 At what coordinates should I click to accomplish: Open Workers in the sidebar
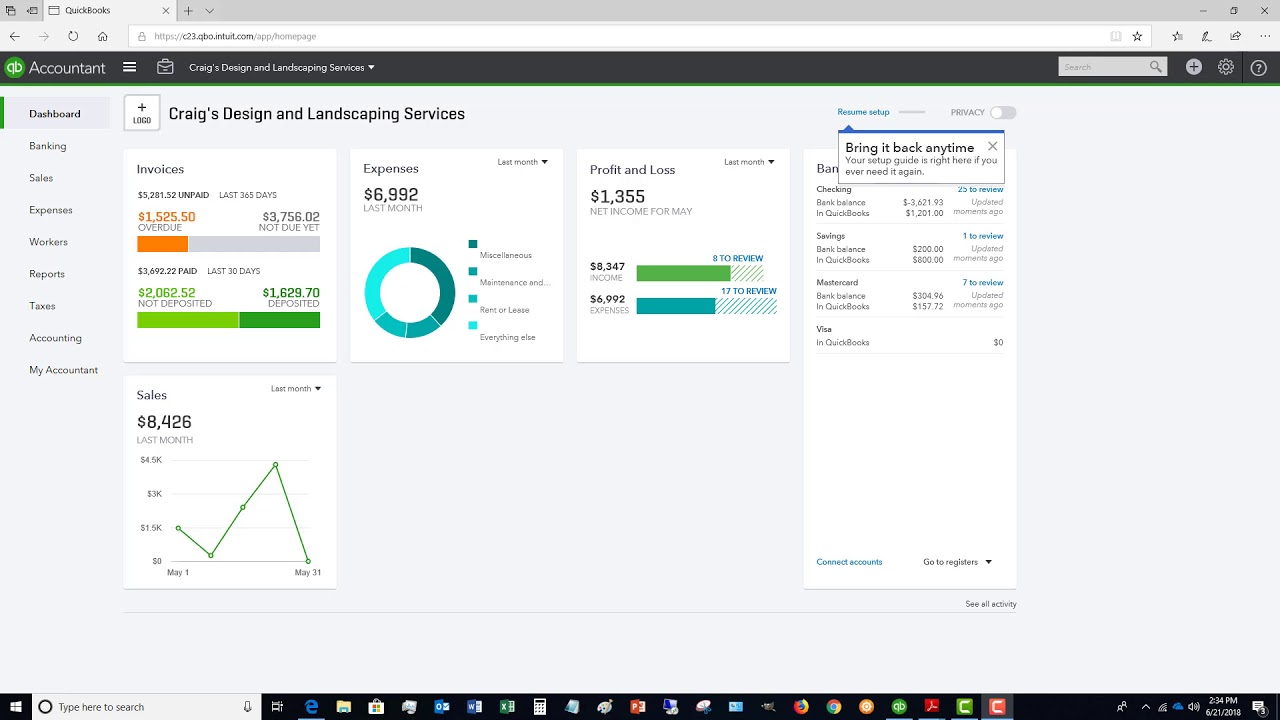pyautogui.click(x=49, y=242)
